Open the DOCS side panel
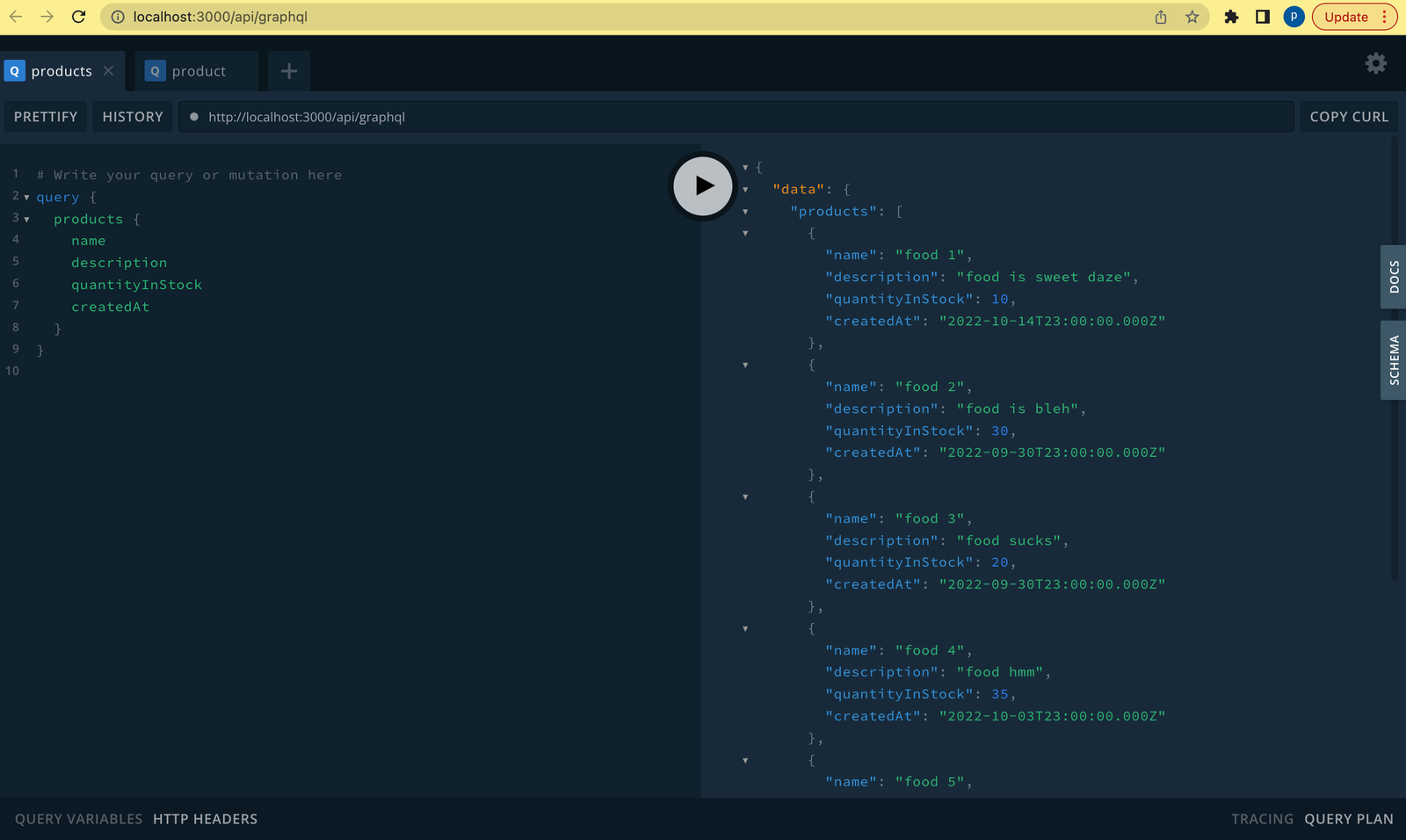 click(1394, 277)
